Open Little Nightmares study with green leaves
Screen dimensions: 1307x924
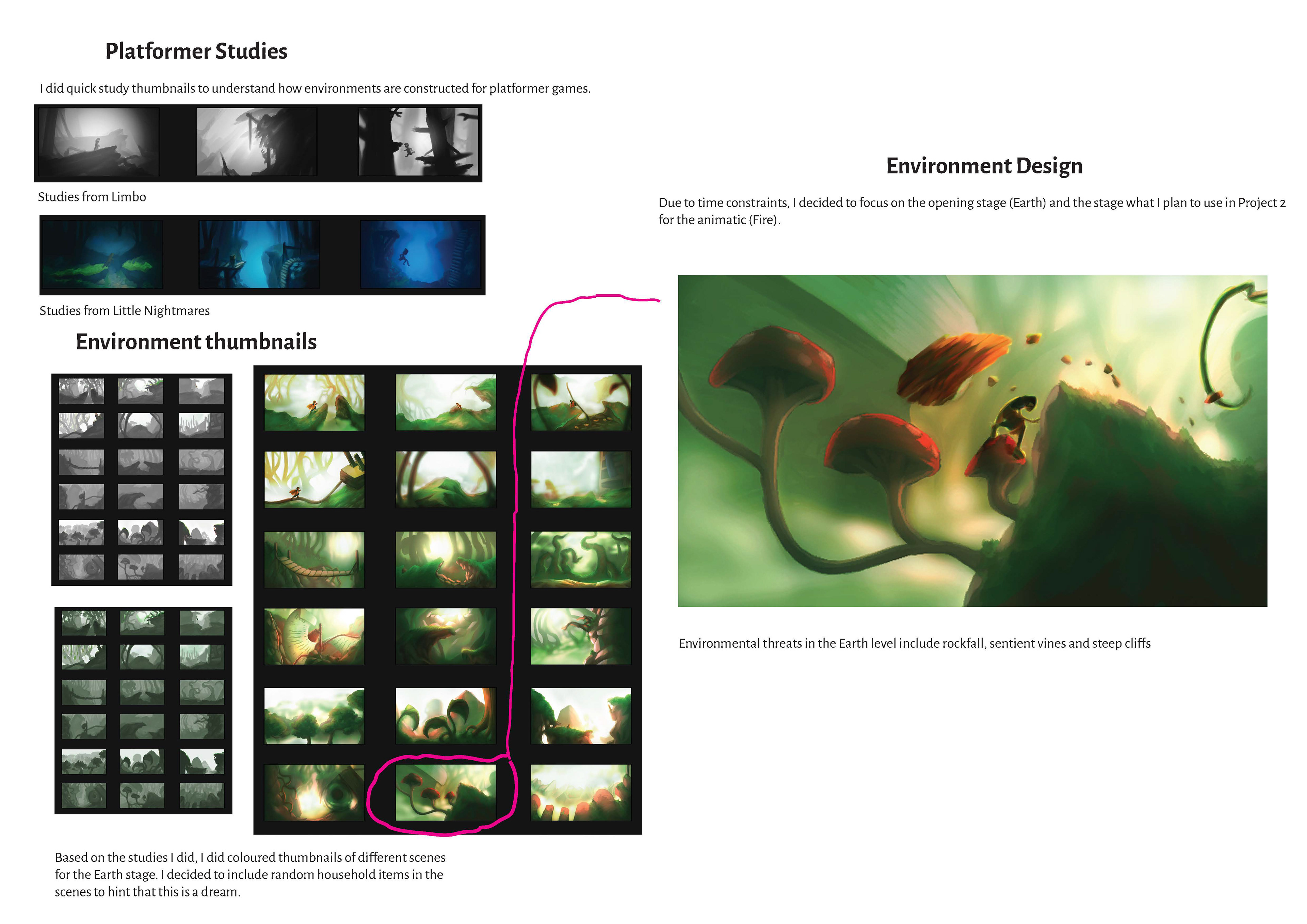[102, 255]
